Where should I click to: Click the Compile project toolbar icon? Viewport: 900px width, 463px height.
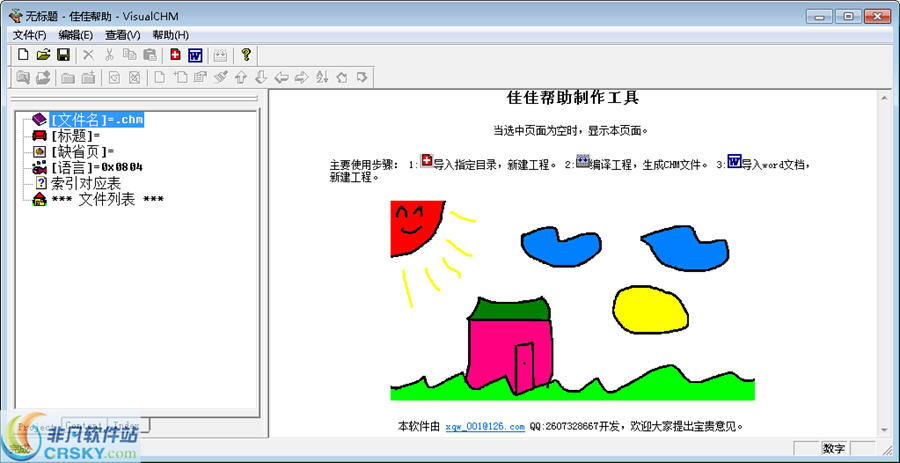pyautogui.click(x=220, y=55)
